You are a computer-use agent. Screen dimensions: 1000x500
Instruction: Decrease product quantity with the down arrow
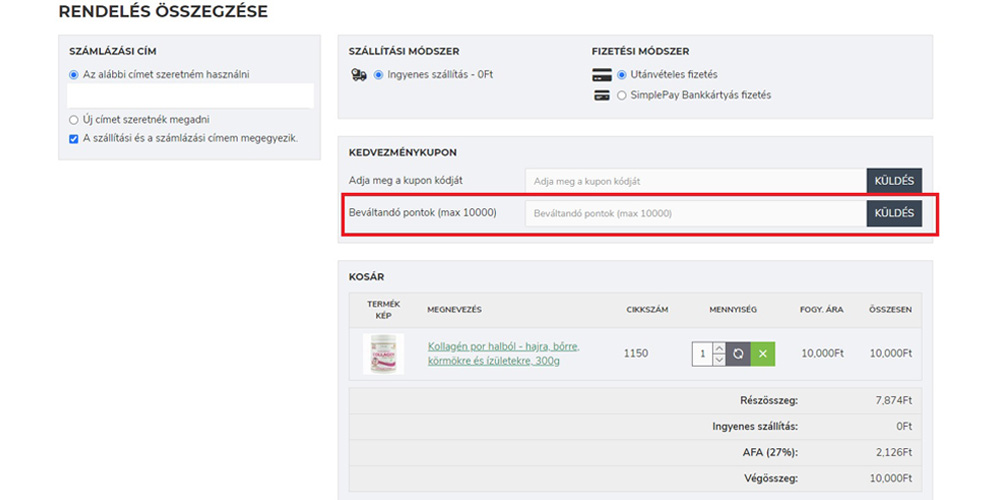(719, 360)
